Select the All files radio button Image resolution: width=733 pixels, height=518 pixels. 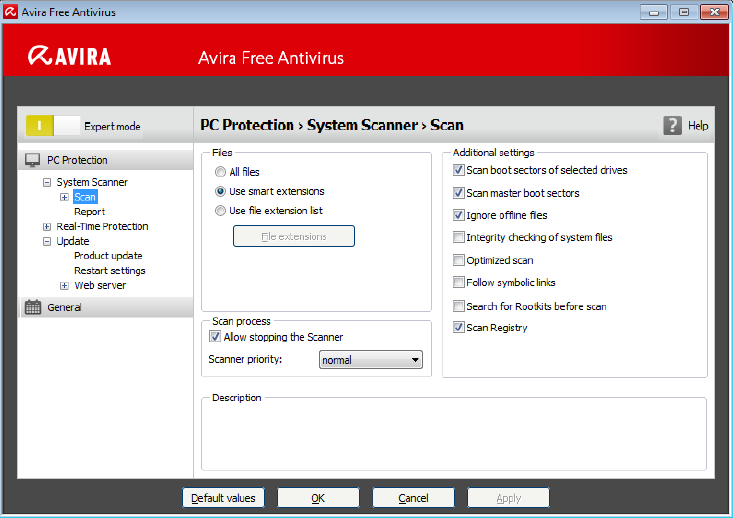coord(220,172)
